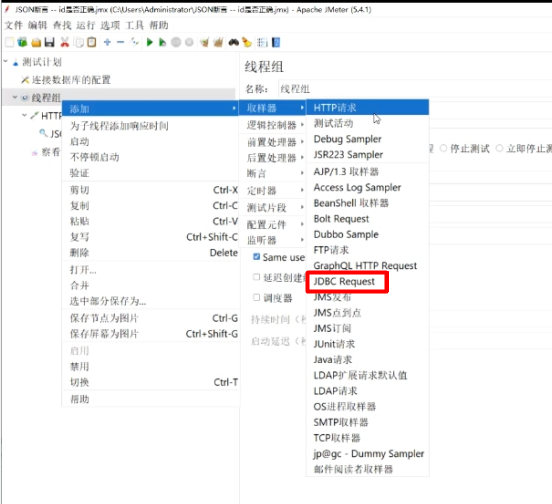This screenshot has width=552, height=504.
Task: Enable the 延迟创建 checkbox
Action: pyautogui.click(x=257, y=277)
